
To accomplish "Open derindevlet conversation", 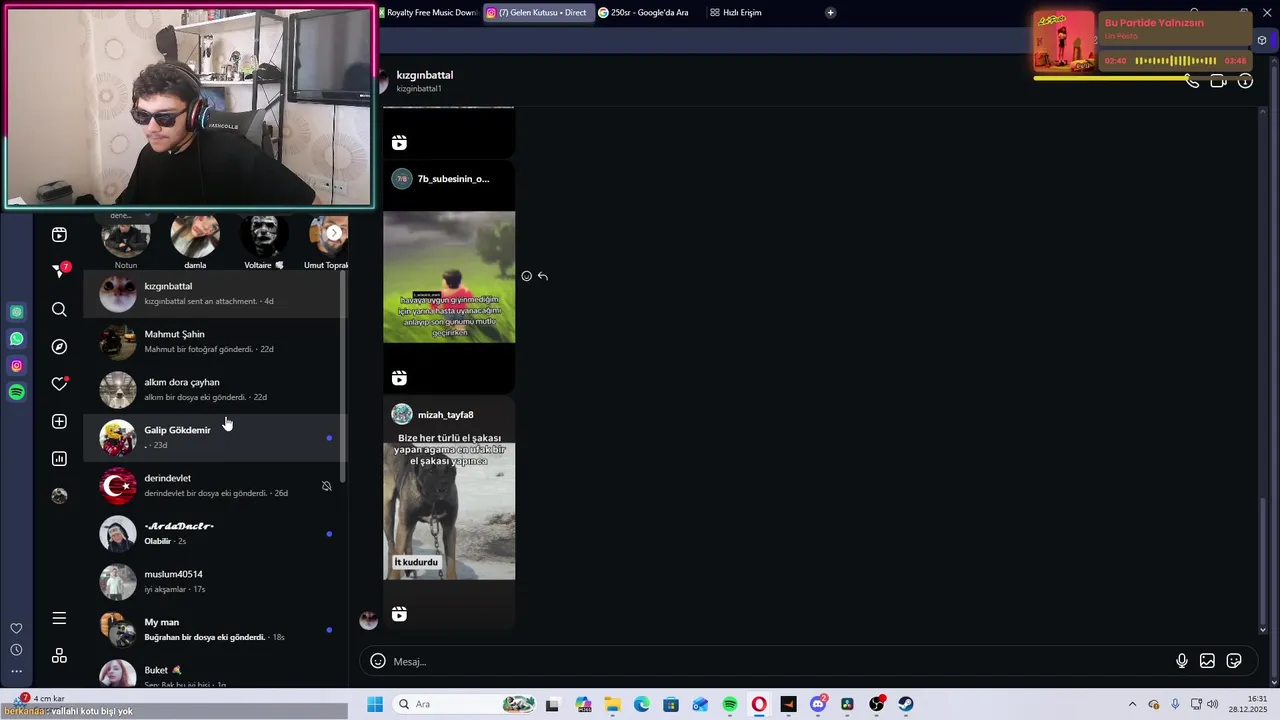I will (214, 486).
